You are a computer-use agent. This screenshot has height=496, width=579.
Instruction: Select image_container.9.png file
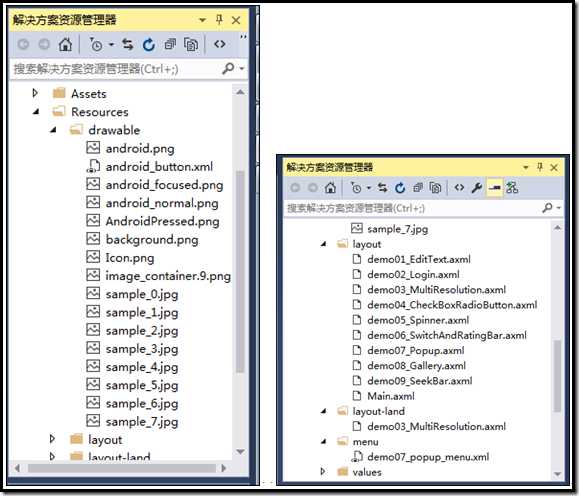168,276
